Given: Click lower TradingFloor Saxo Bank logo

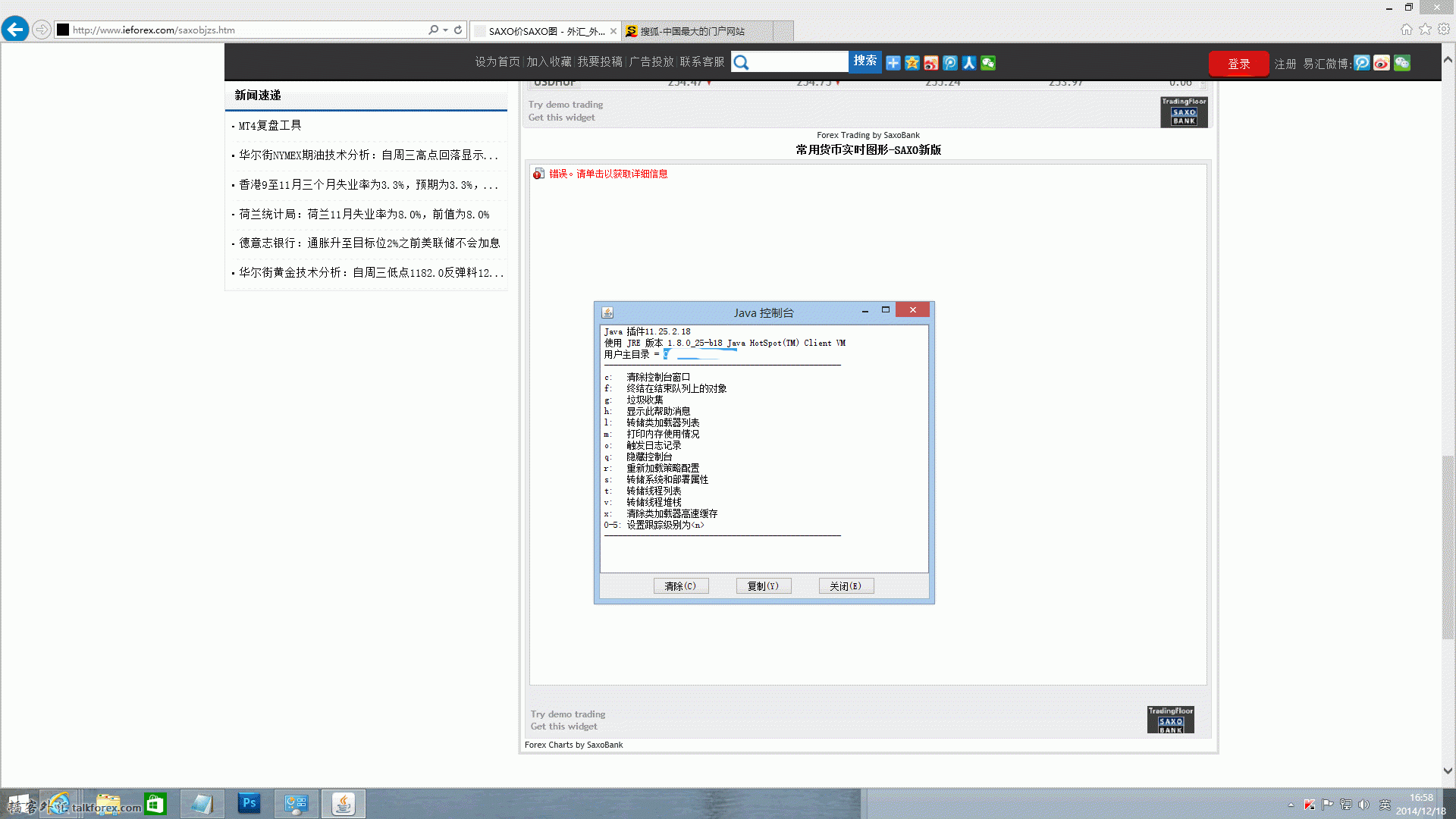Looking at the screenshot, I should tap(1170, 720).
